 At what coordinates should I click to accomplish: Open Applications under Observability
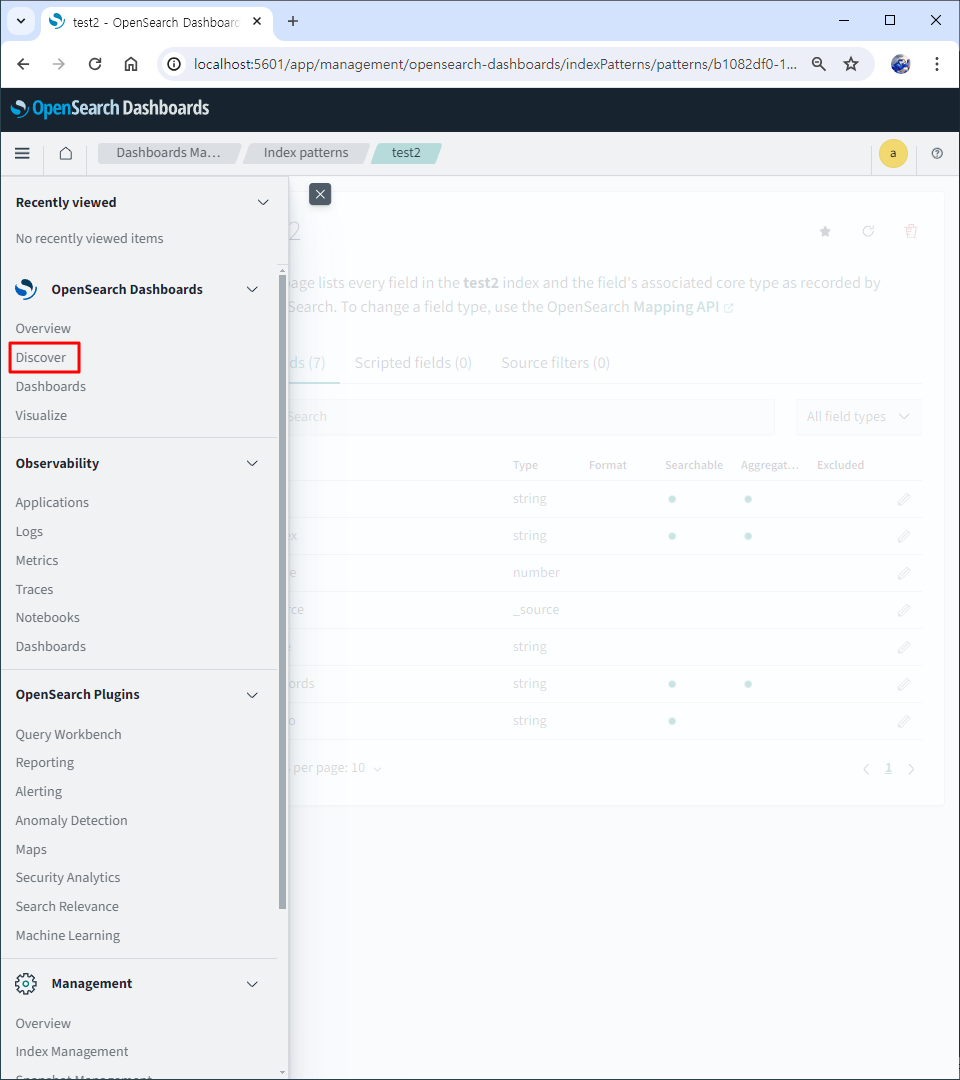pyautogui.click(x=52, y=503)
